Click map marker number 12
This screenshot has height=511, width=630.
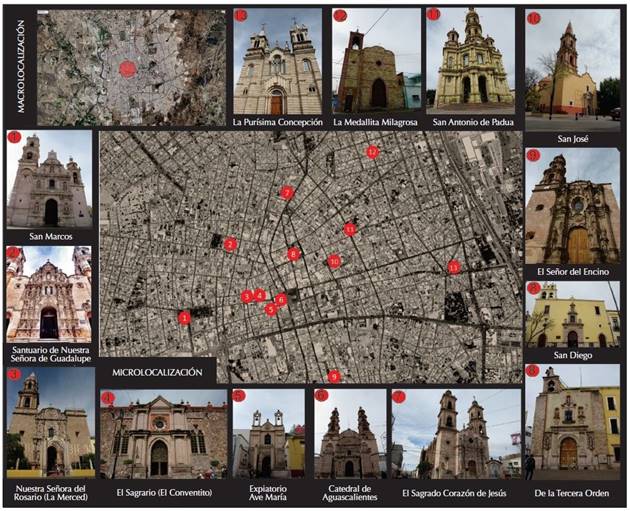(372, 152)
